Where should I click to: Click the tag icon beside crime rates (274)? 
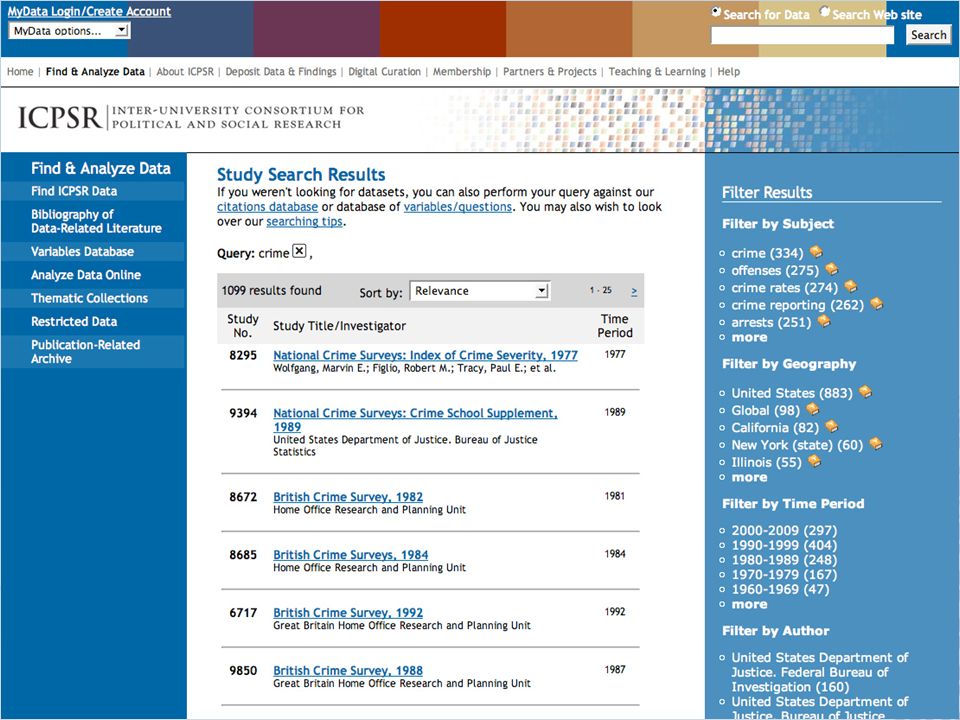[x=850, y=286]
